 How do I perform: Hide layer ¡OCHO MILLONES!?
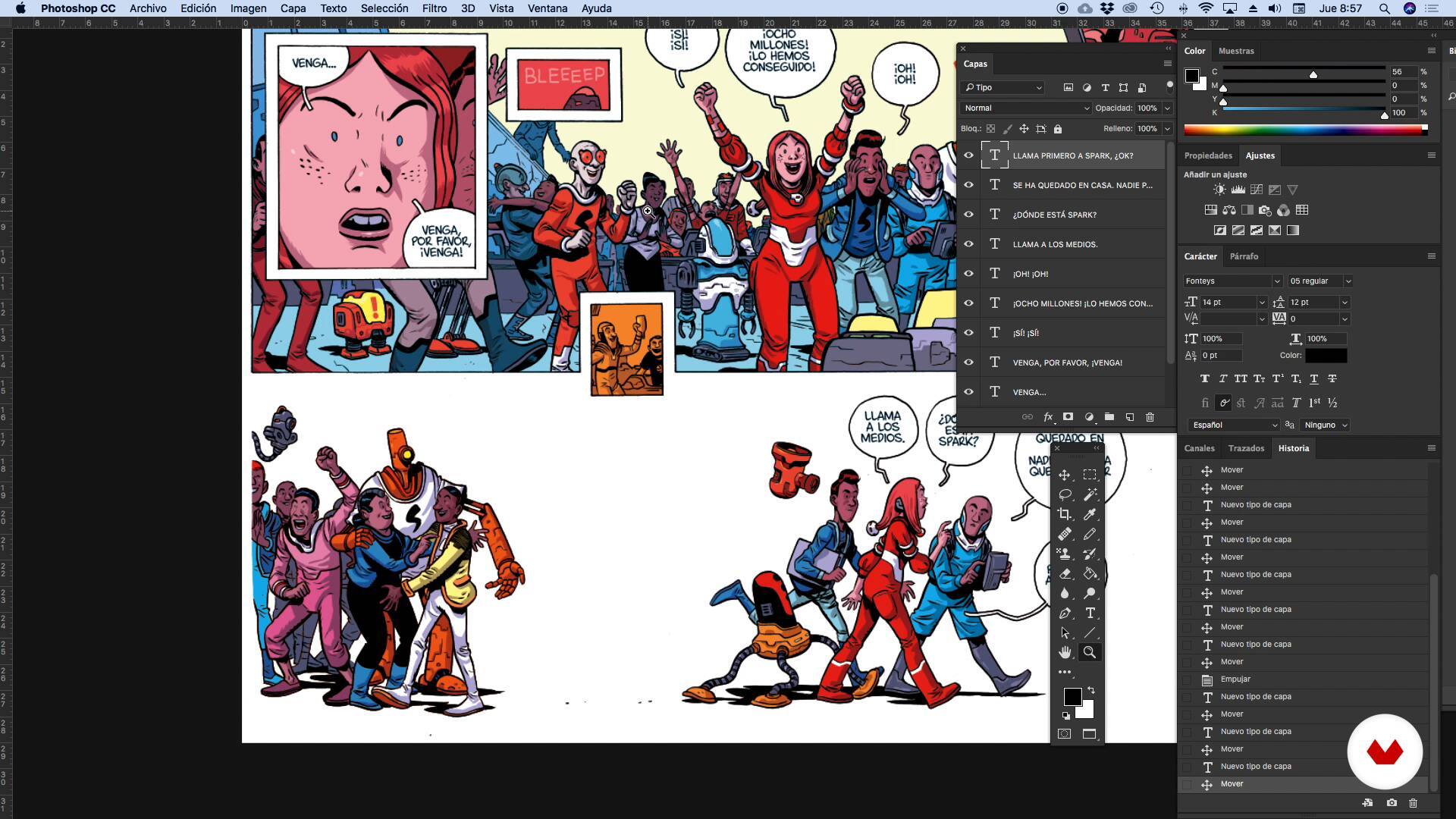point(968,303)
